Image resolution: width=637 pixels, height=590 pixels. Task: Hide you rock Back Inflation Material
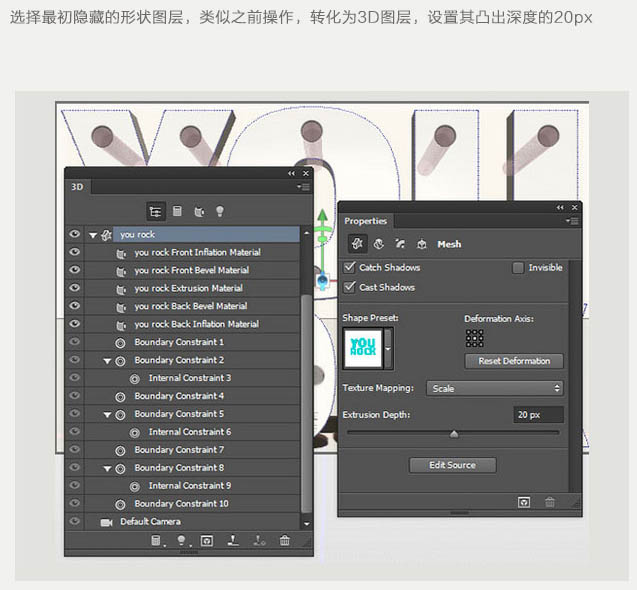point(74,323)
